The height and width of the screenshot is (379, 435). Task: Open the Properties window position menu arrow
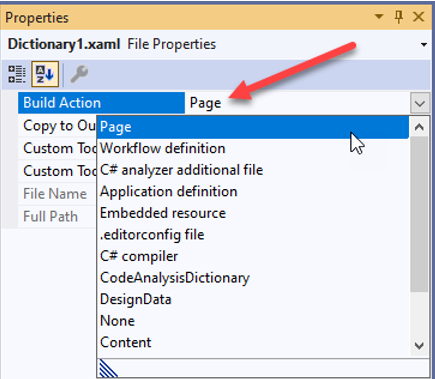379,16
